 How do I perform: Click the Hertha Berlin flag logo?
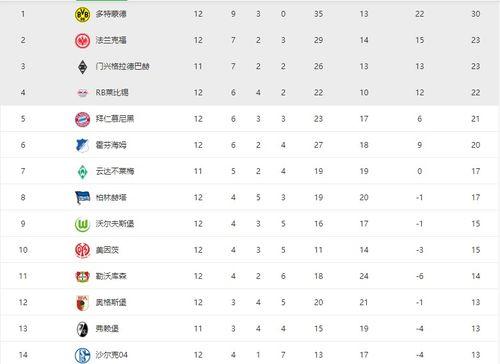82,198
